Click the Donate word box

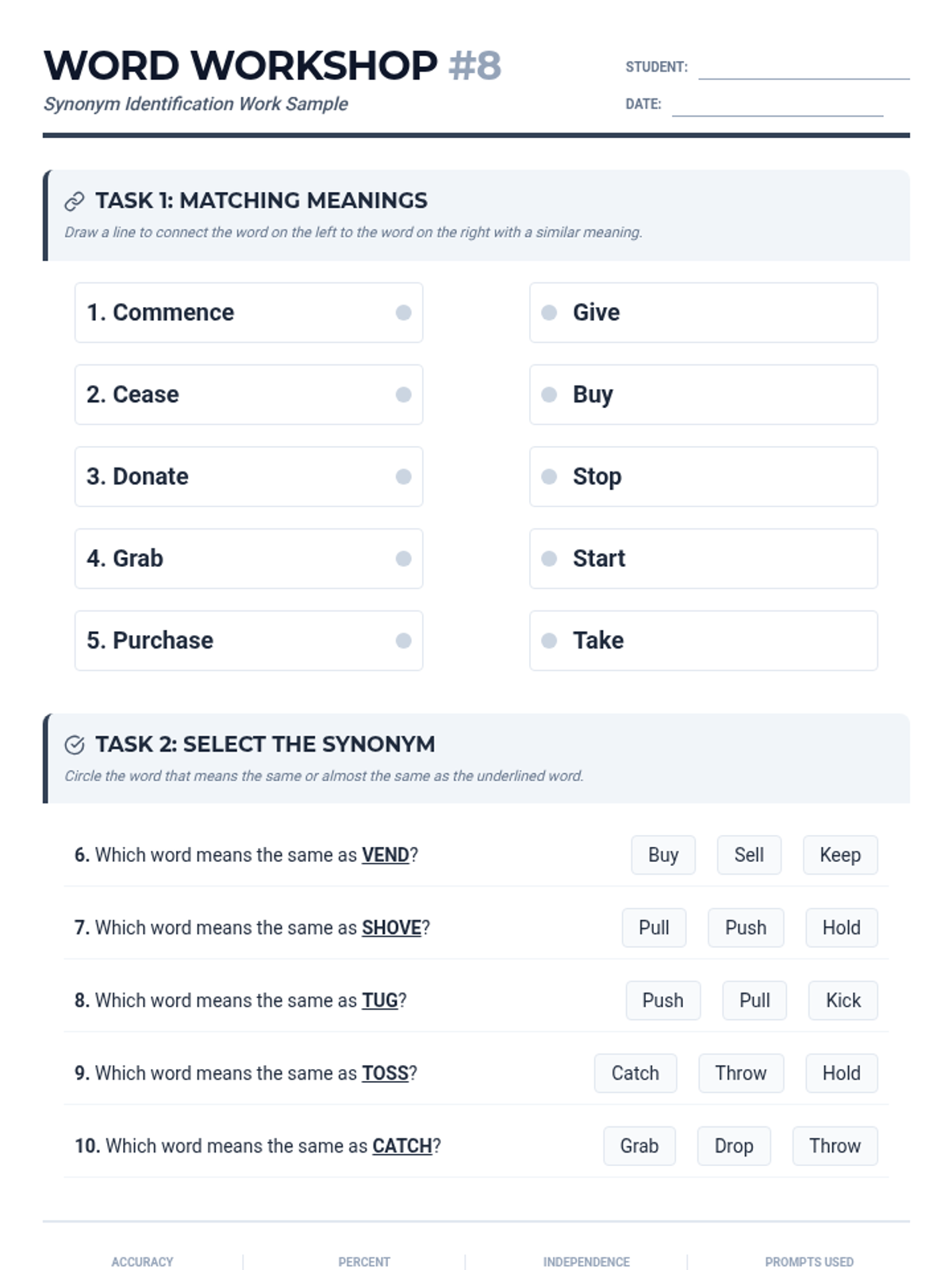(x=248, y=477)
